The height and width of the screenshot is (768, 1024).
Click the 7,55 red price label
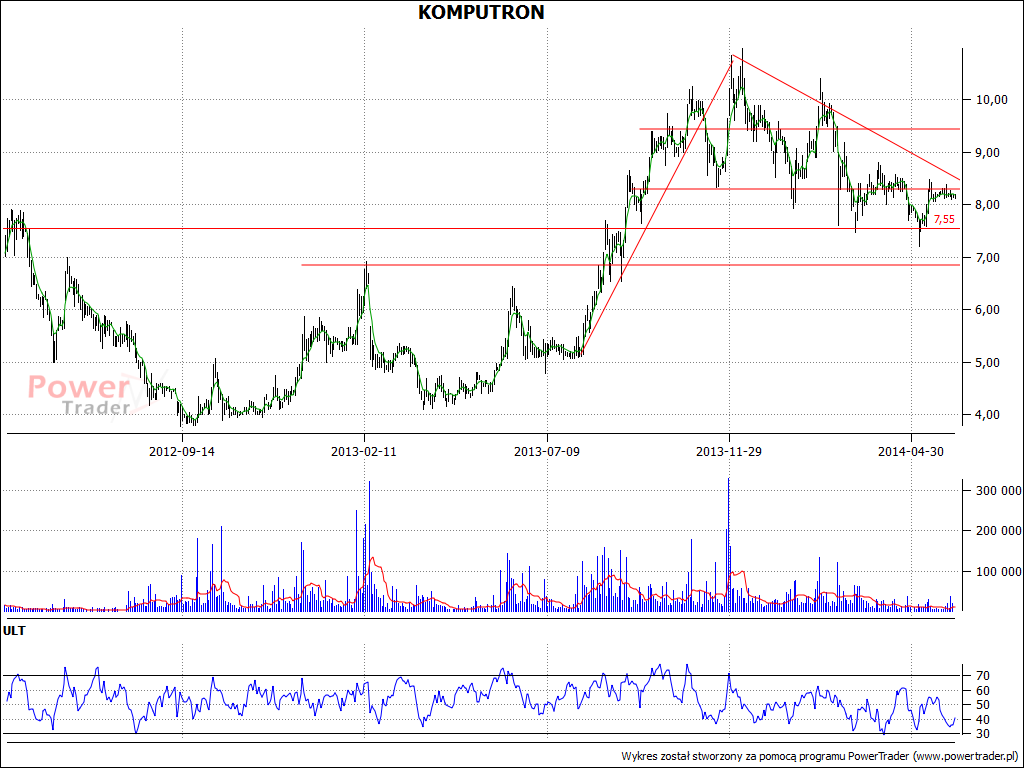tap(944, 219)
